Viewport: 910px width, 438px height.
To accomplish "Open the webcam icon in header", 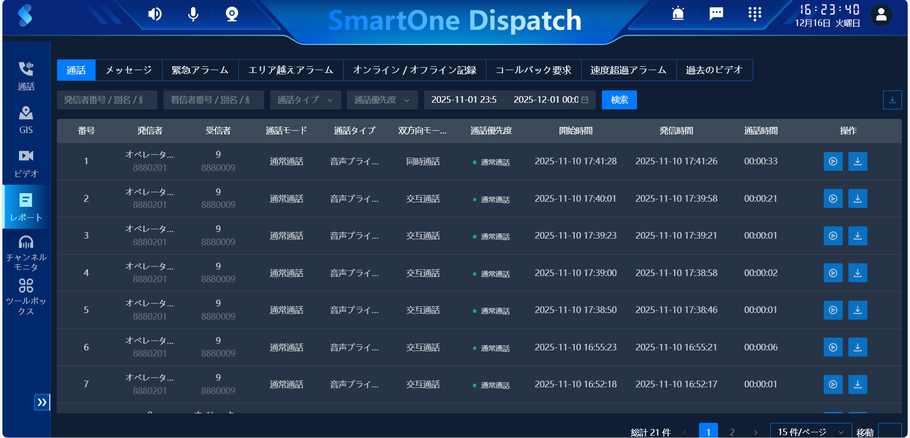I will [232, 14].
